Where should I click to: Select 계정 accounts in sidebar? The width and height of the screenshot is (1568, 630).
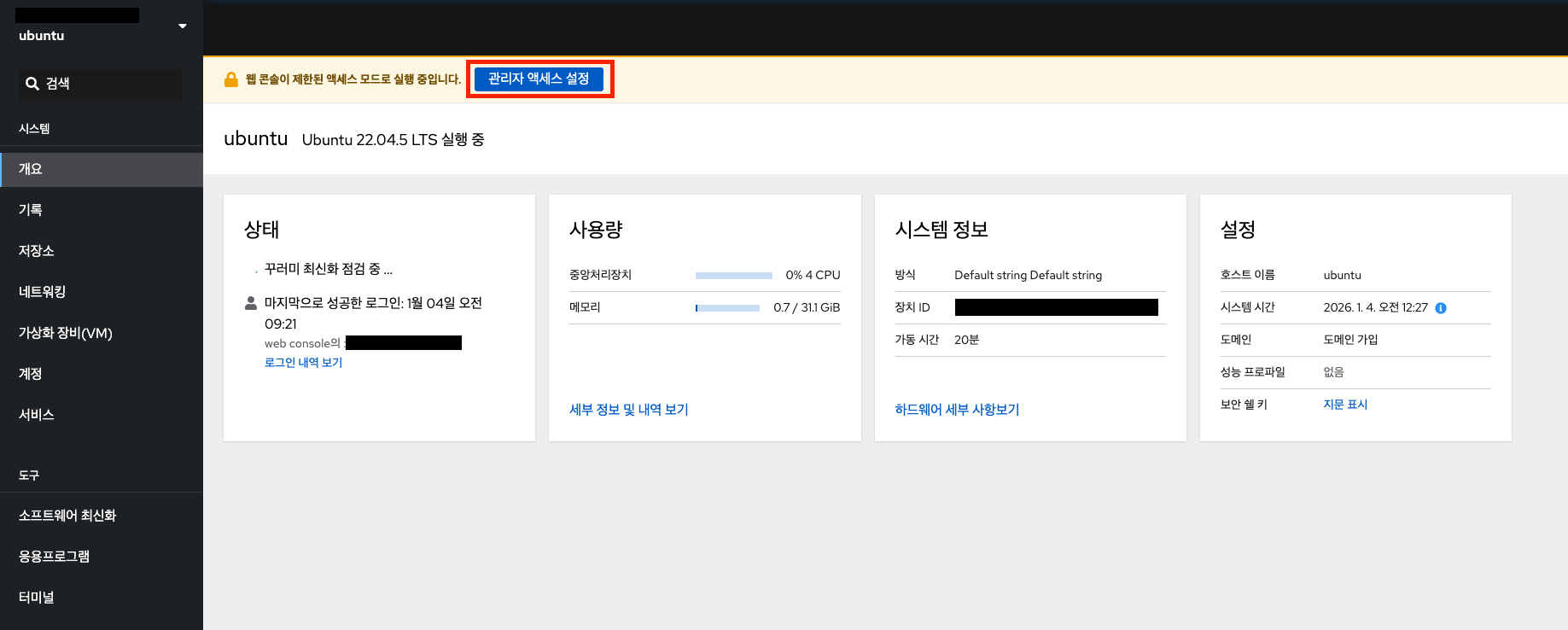31,374
